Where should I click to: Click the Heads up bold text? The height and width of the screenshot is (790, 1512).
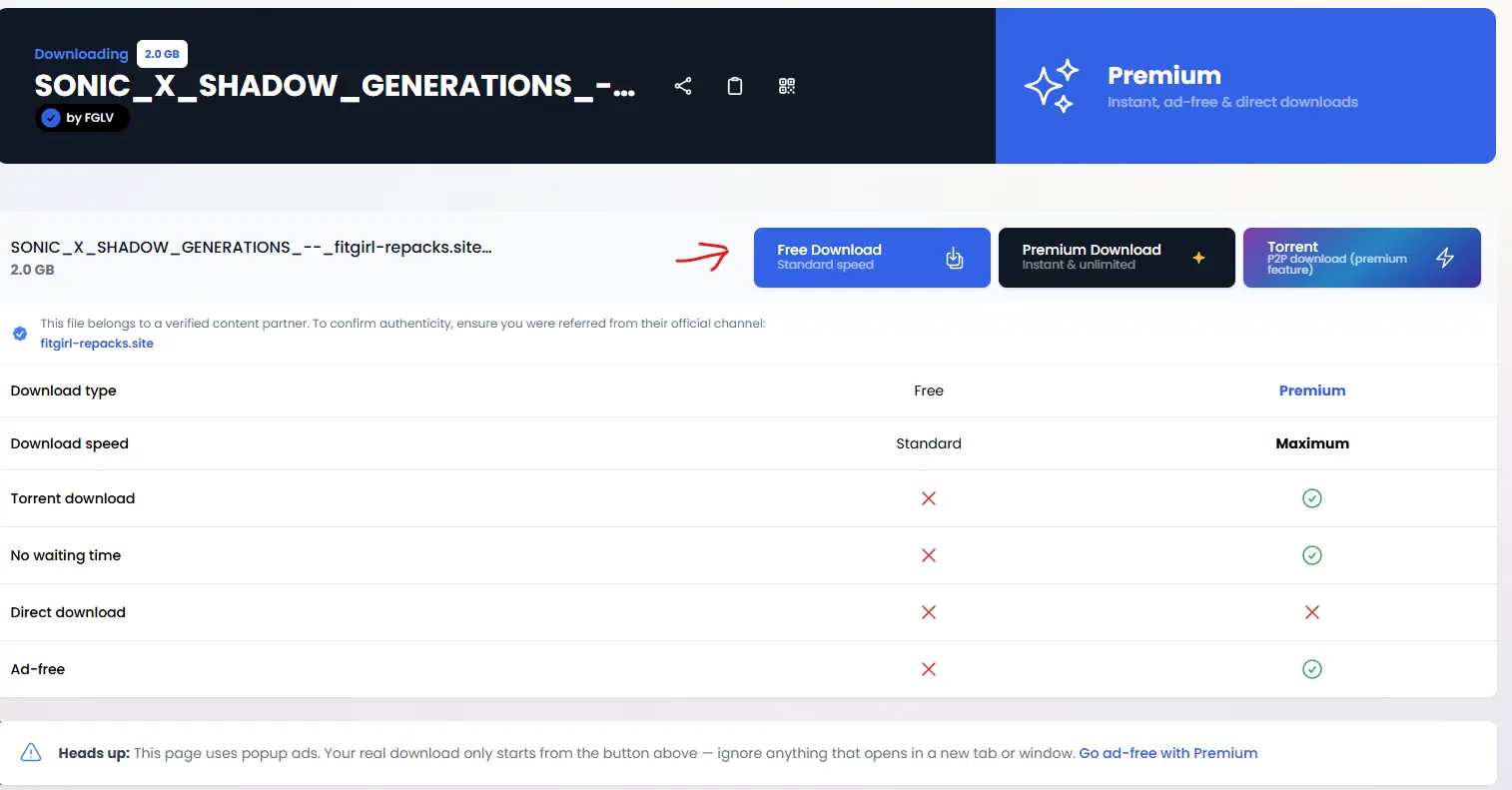coord(94,753)
